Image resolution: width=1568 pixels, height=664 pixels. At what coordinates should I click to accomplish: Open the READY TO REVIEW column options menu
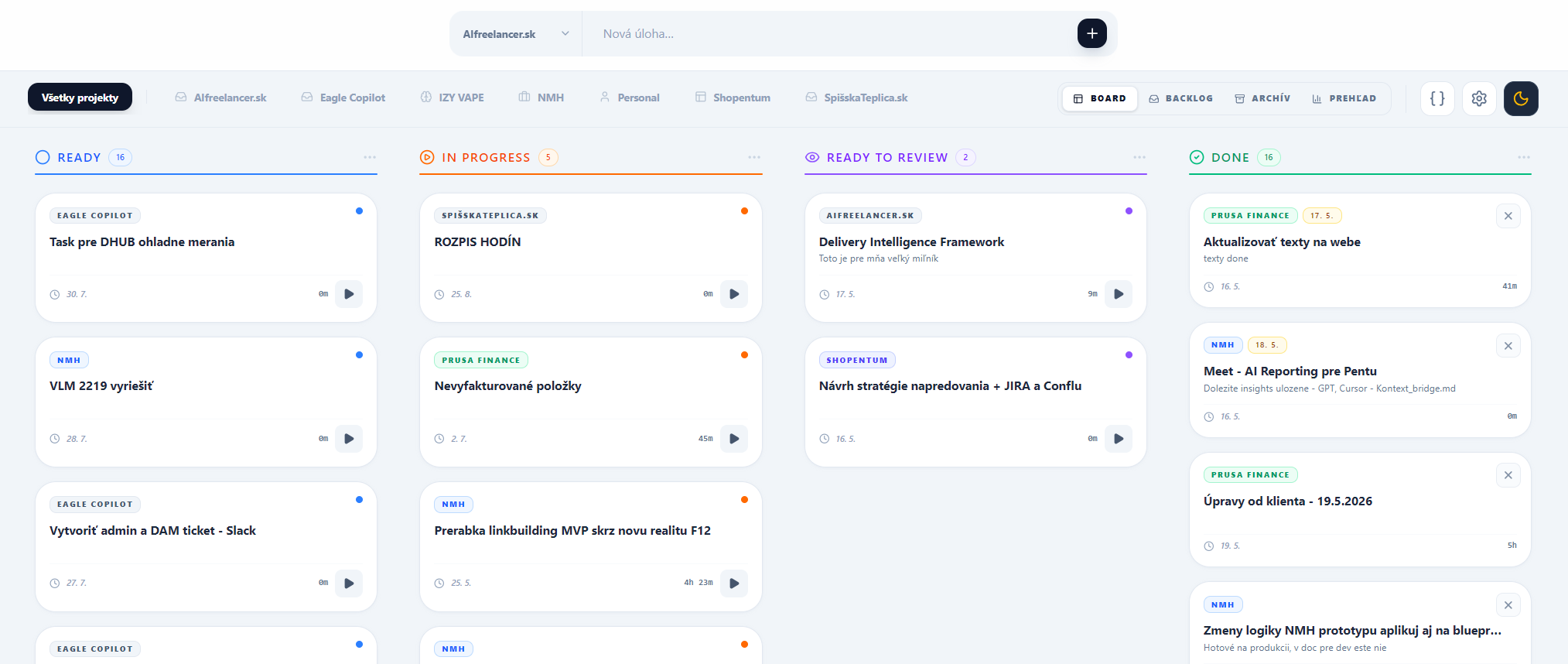coord(1139,157)
